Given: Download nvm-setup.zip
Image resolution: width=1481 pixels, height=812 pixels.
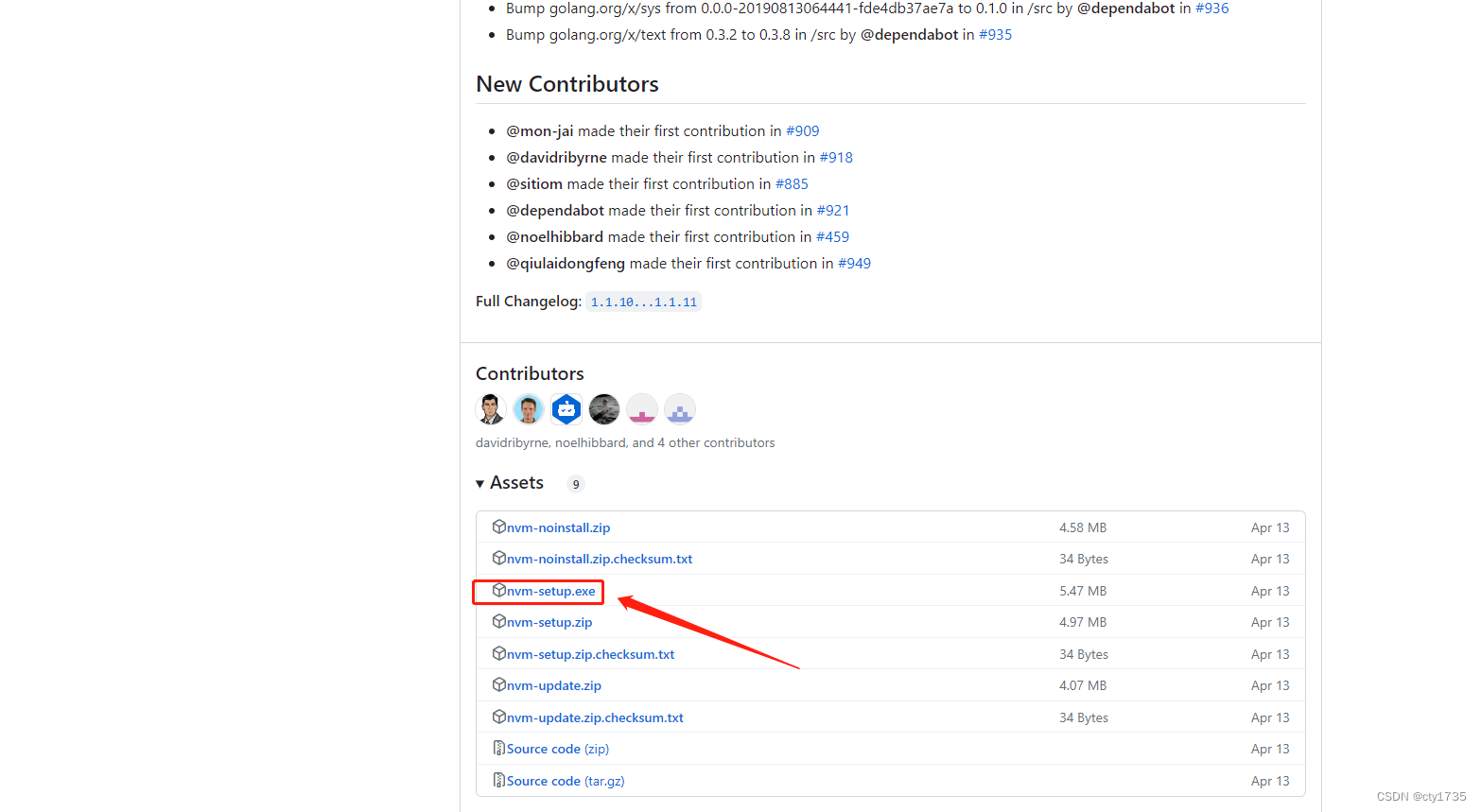Looking at the screenshot, I should (549, 622).
